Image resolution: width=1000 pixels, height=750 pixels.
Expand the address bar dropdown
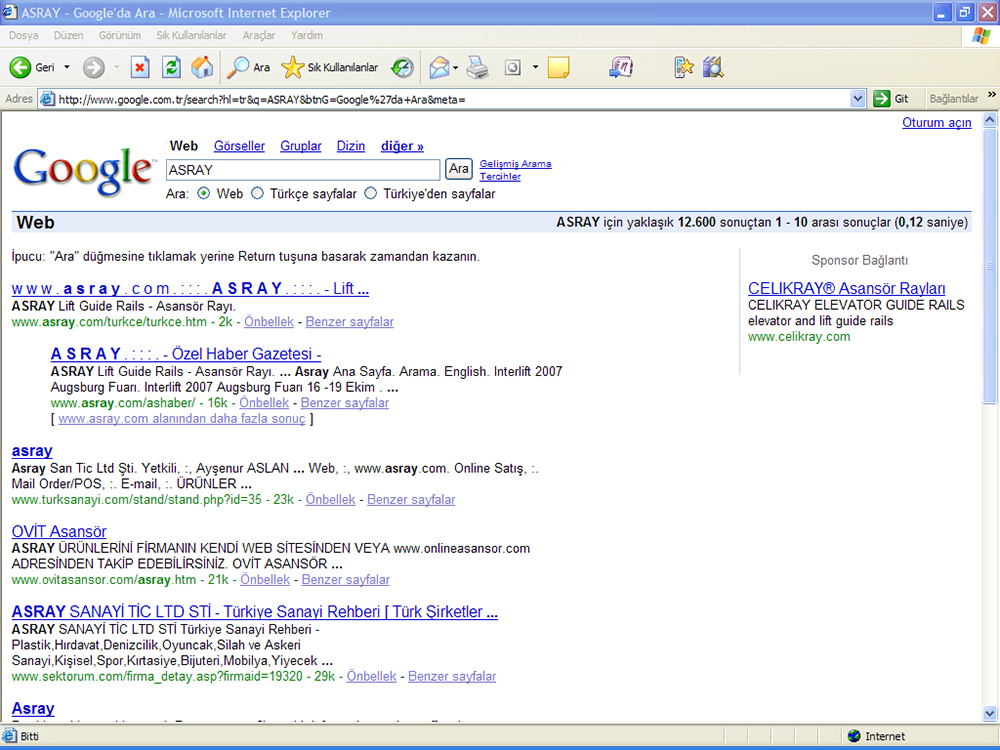coord(858,99)
